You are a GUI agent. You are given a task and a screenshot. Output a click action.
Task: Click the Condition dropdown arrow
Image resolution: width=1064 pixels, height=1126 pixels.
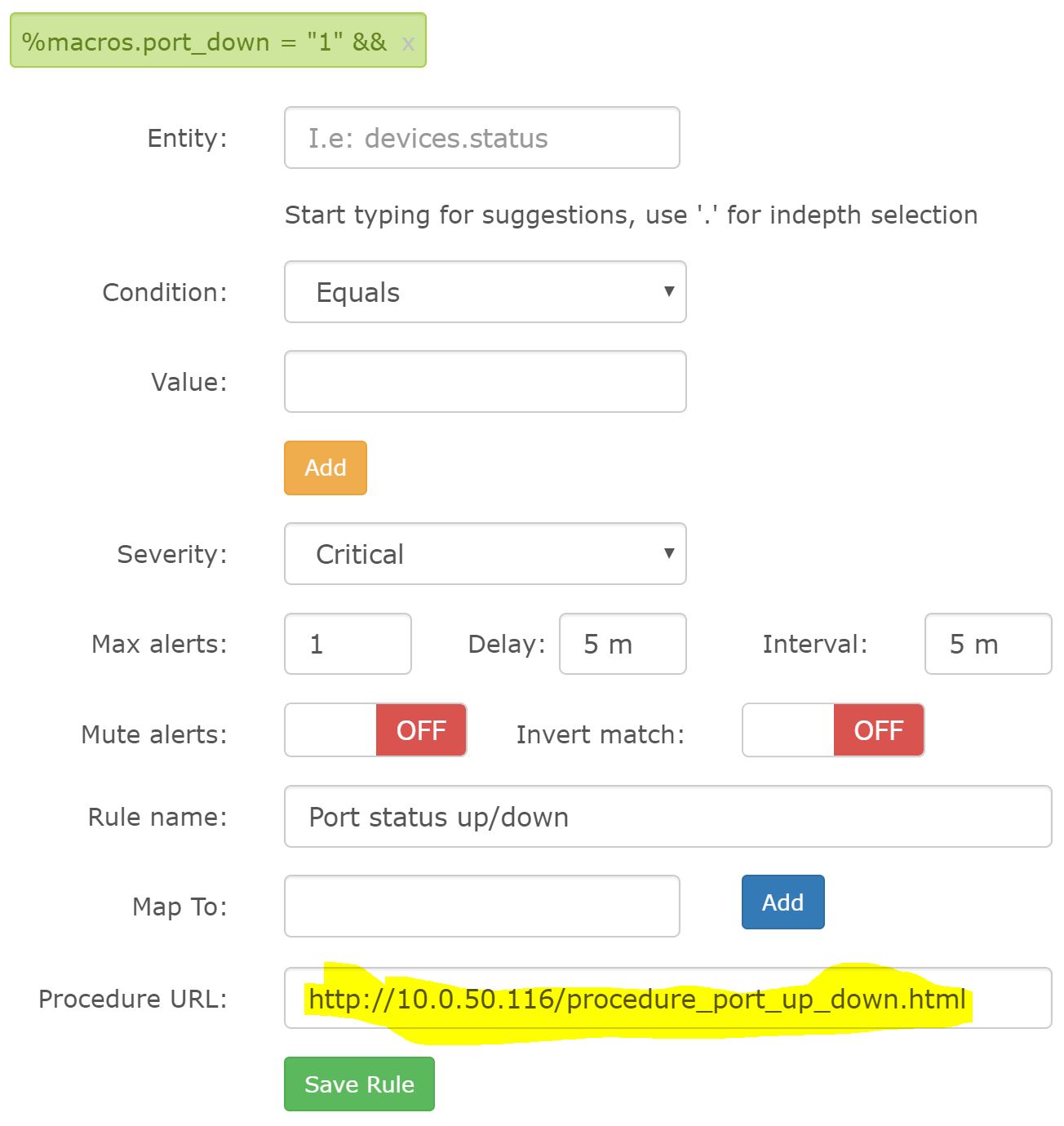669,291
